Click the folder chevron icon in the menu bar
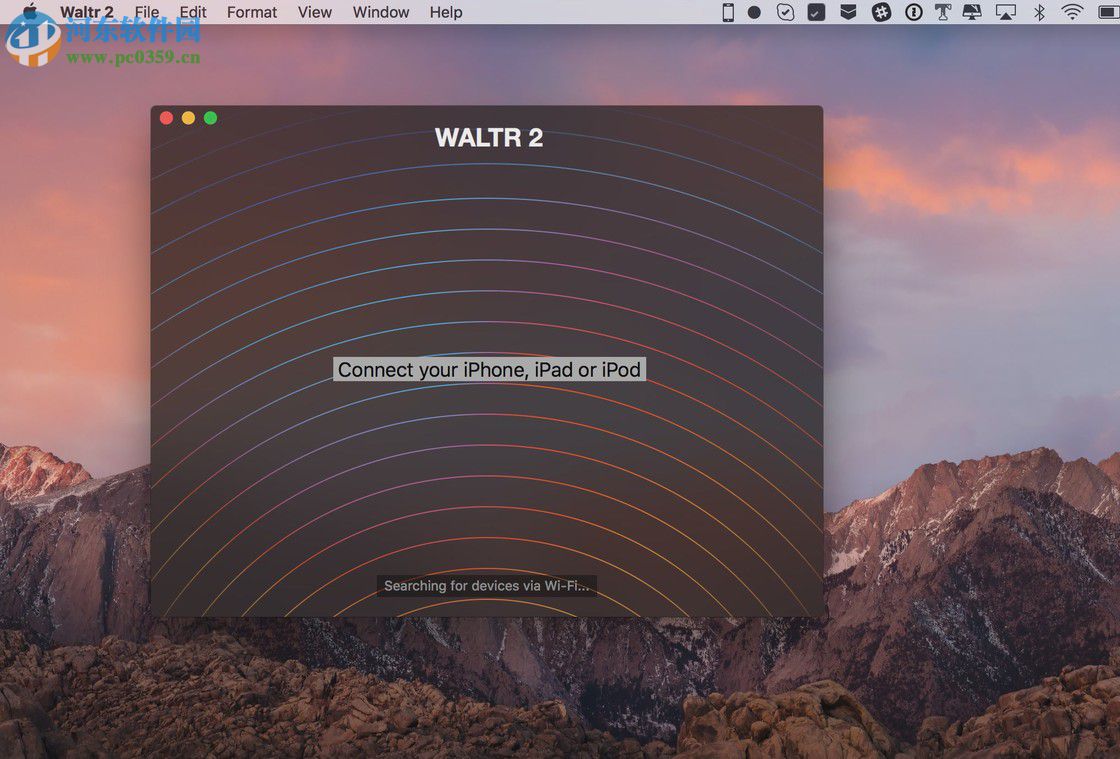The width and height of the screenshot is (1120, 759). [x=847, y=12]
